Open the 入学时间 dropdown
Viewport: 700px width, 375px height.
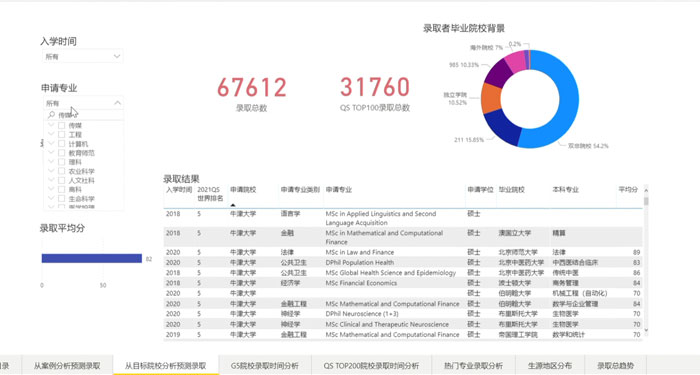(83, 56)
